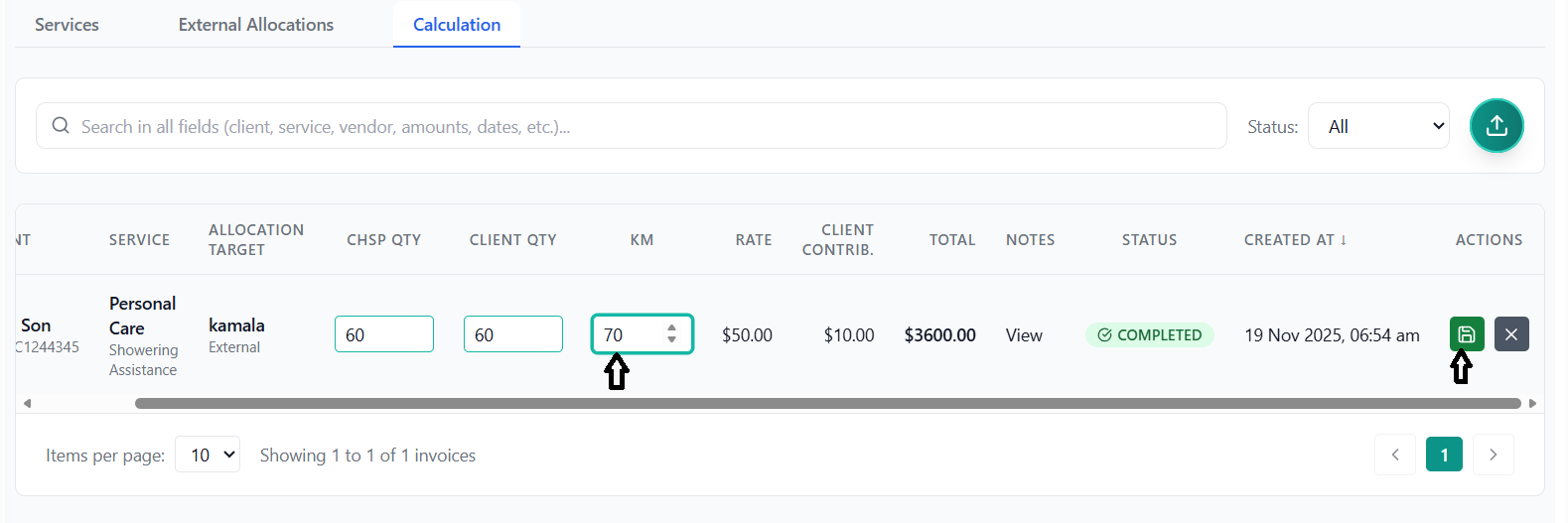The image size is (1568, 523).
Task: Sort by the Created At column
Action: pyautogui.click(x=1295, y=240)
